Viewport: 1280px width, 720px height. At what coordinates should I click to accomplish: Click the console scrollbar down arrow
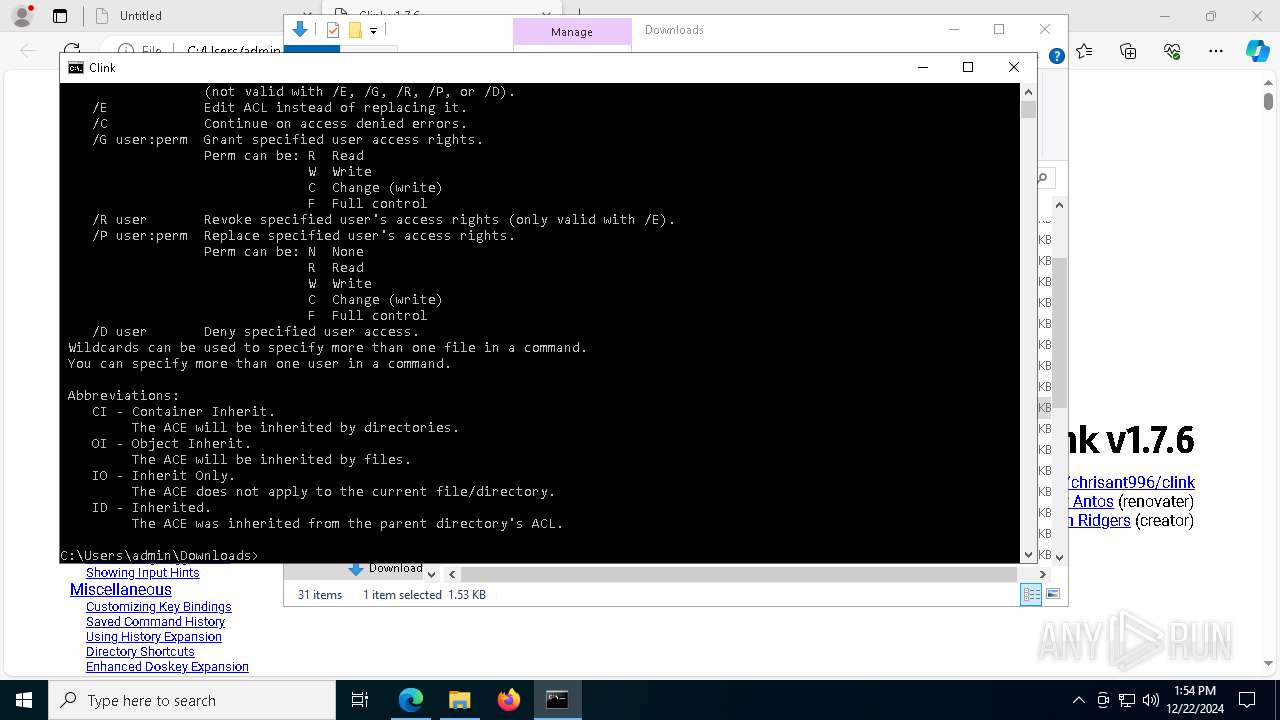[x=1028, y=554]
